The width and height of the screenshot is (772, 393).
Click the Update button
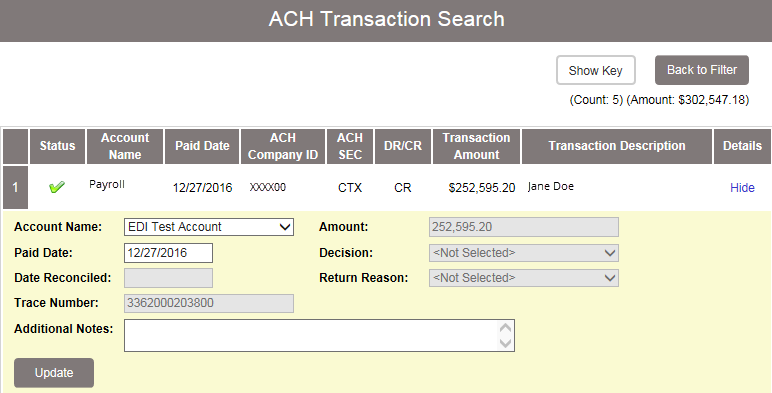[x=54, y=373]
